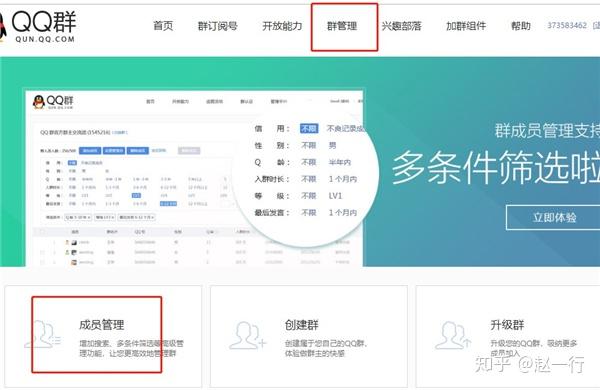This screenshot has height=390, width=600.
Task: Open the 首页 navigation item
Action: 163,26
